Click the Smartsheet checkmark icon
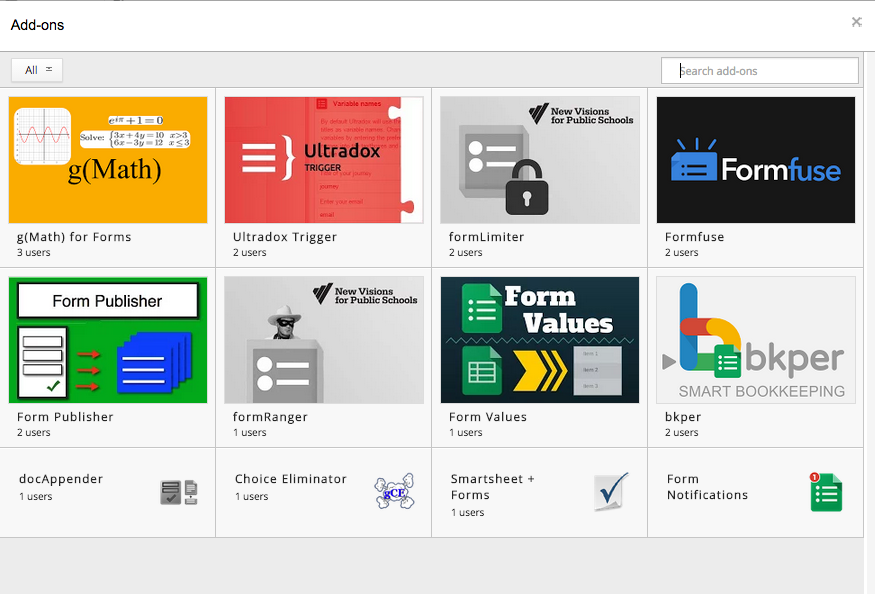Screen dimensions: 875x594 pyautogui.click(x=611, y=492)
